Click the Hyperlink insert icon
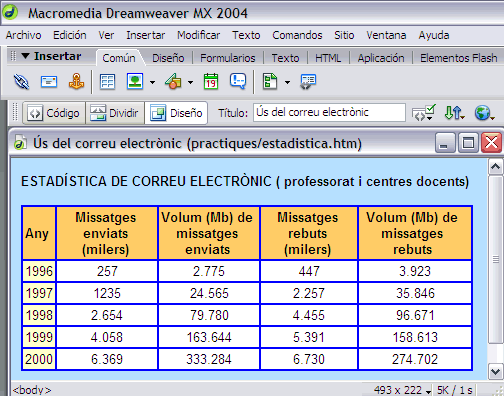Viewport: 504px width, 396px height. [x=21, y=82]
